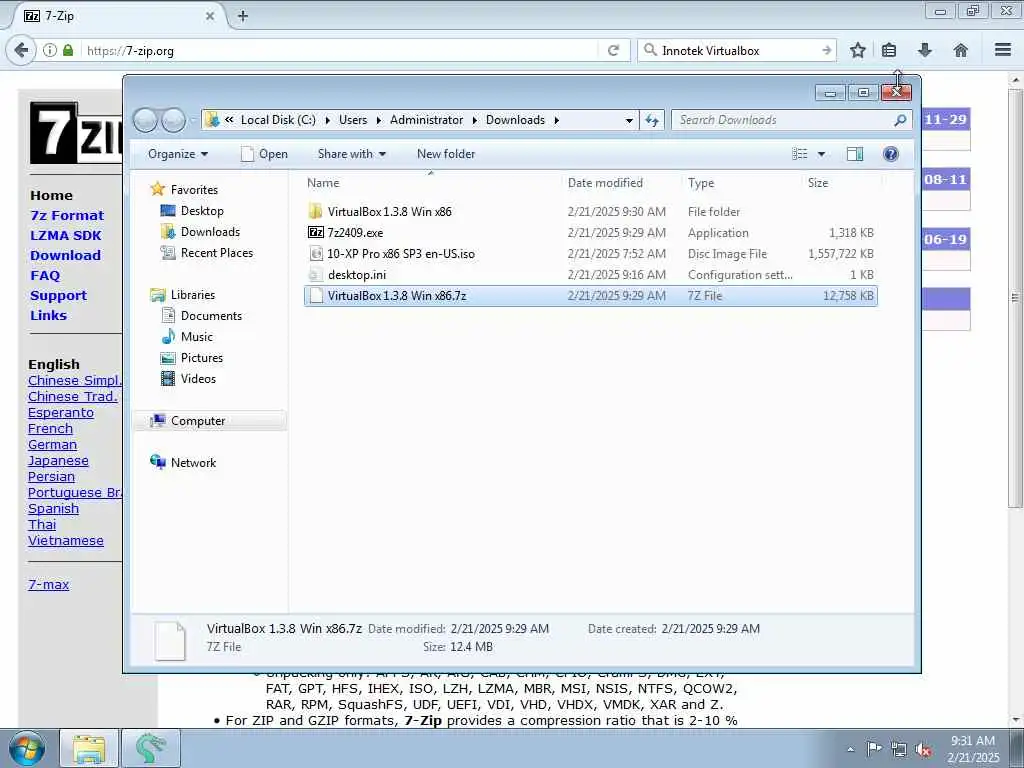Image resolution: width=1024 pixels, height=768 pixels.
Task: Open Pictures library
Action: 202,358
